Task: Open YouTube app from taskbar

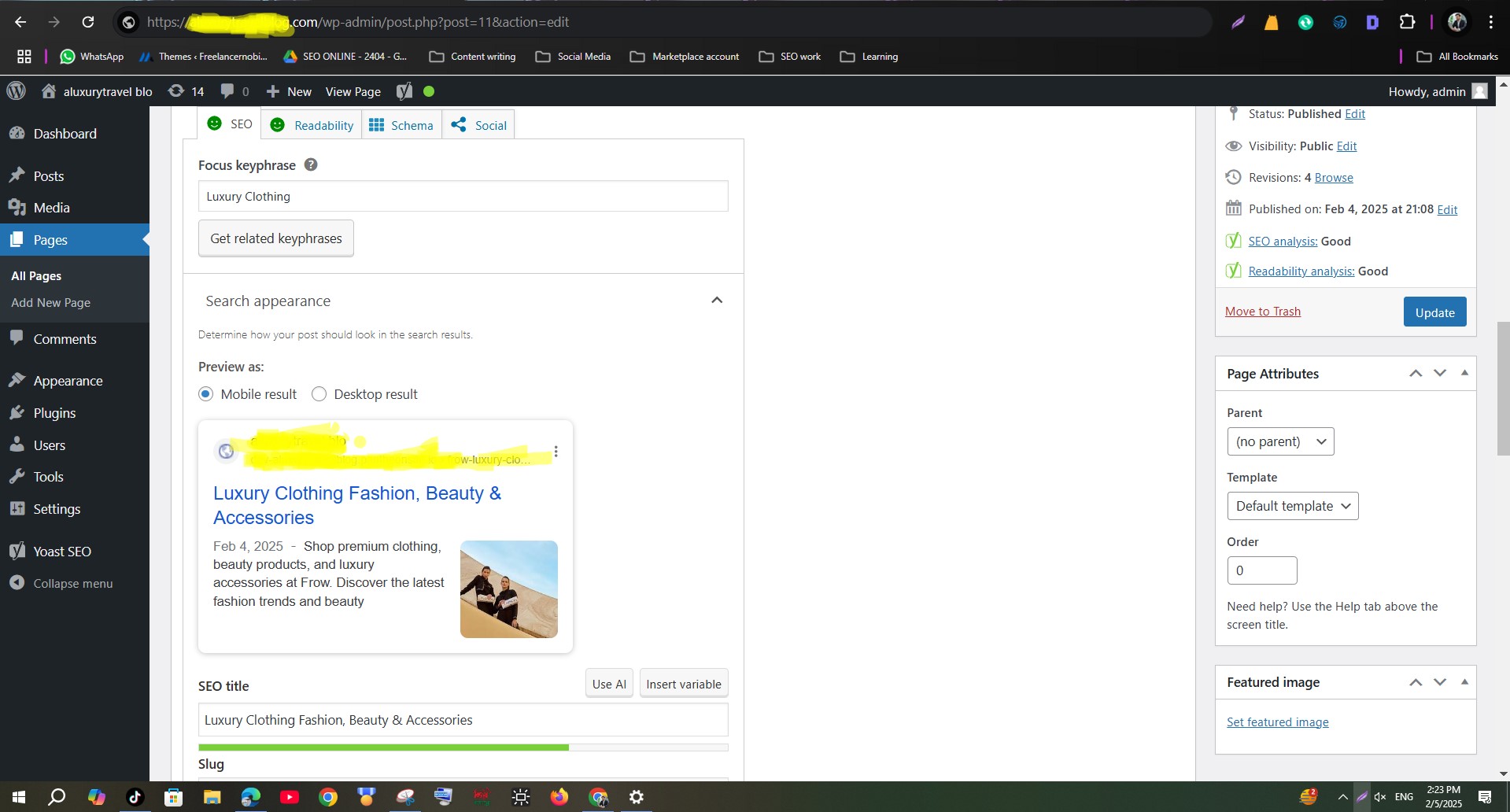Action: pyautogui.click(x=290, y=797)
